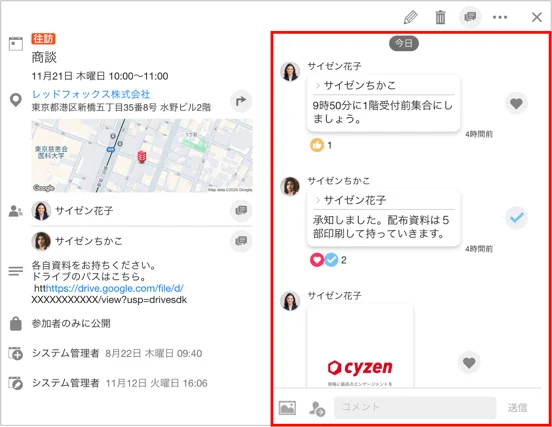Like the cyzen image message with heart

(469, 362)
